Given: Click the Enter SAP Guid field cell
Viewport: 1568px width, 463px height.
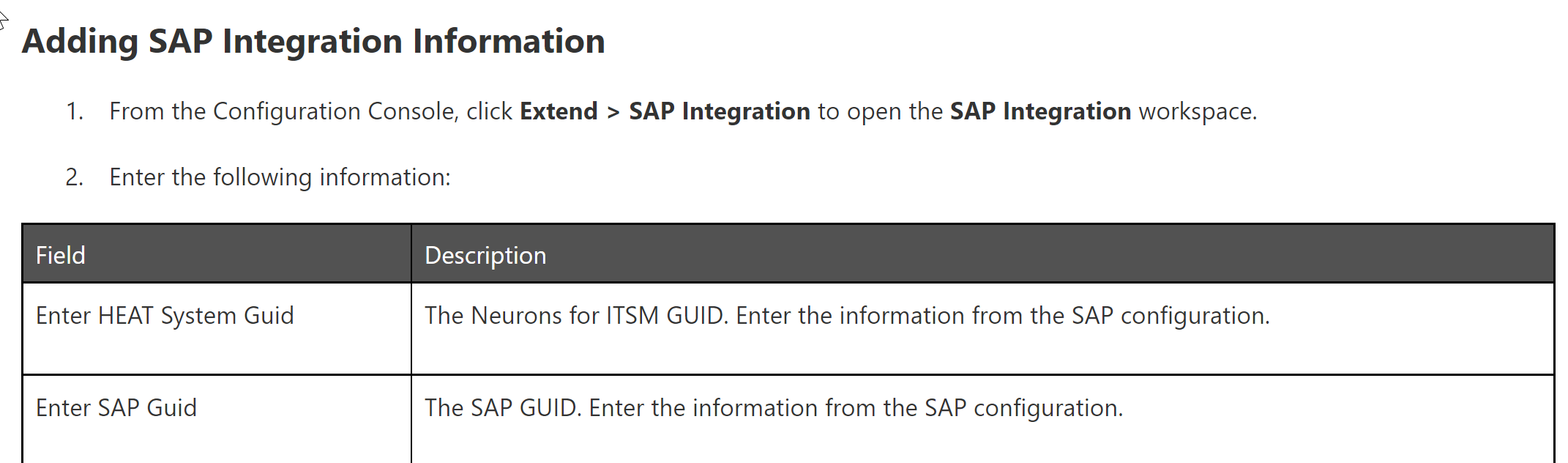Looking at the screenshot, I should (116, 408).
